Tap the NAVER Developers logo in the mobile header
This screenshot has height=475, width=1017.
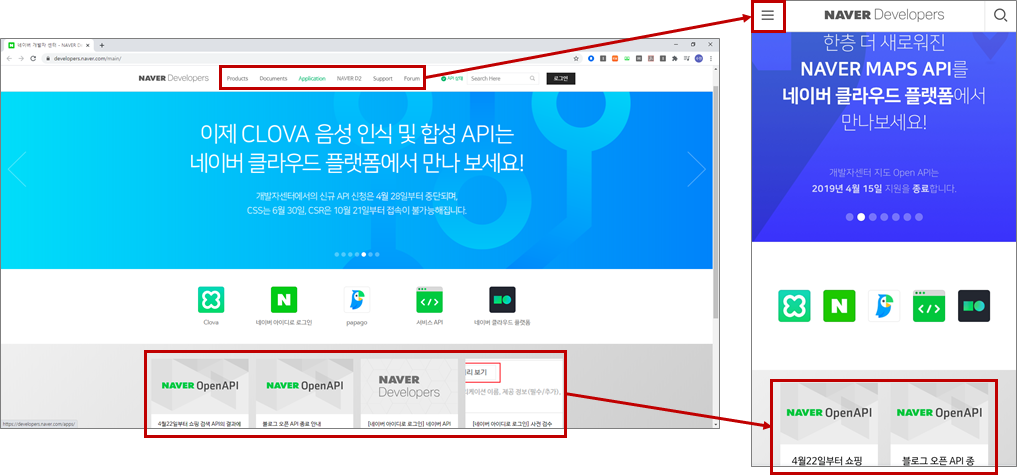(884, 15)
